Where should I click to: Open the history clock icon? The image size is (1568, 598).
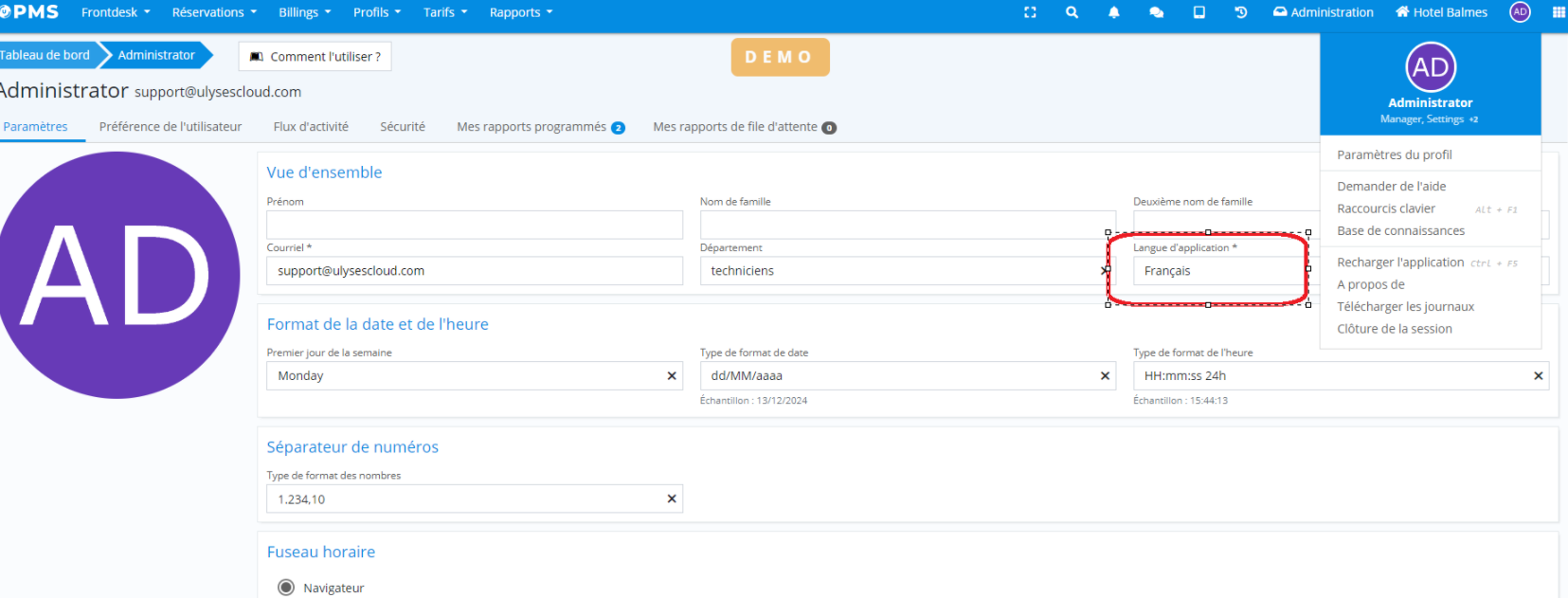coord(1240,12)
